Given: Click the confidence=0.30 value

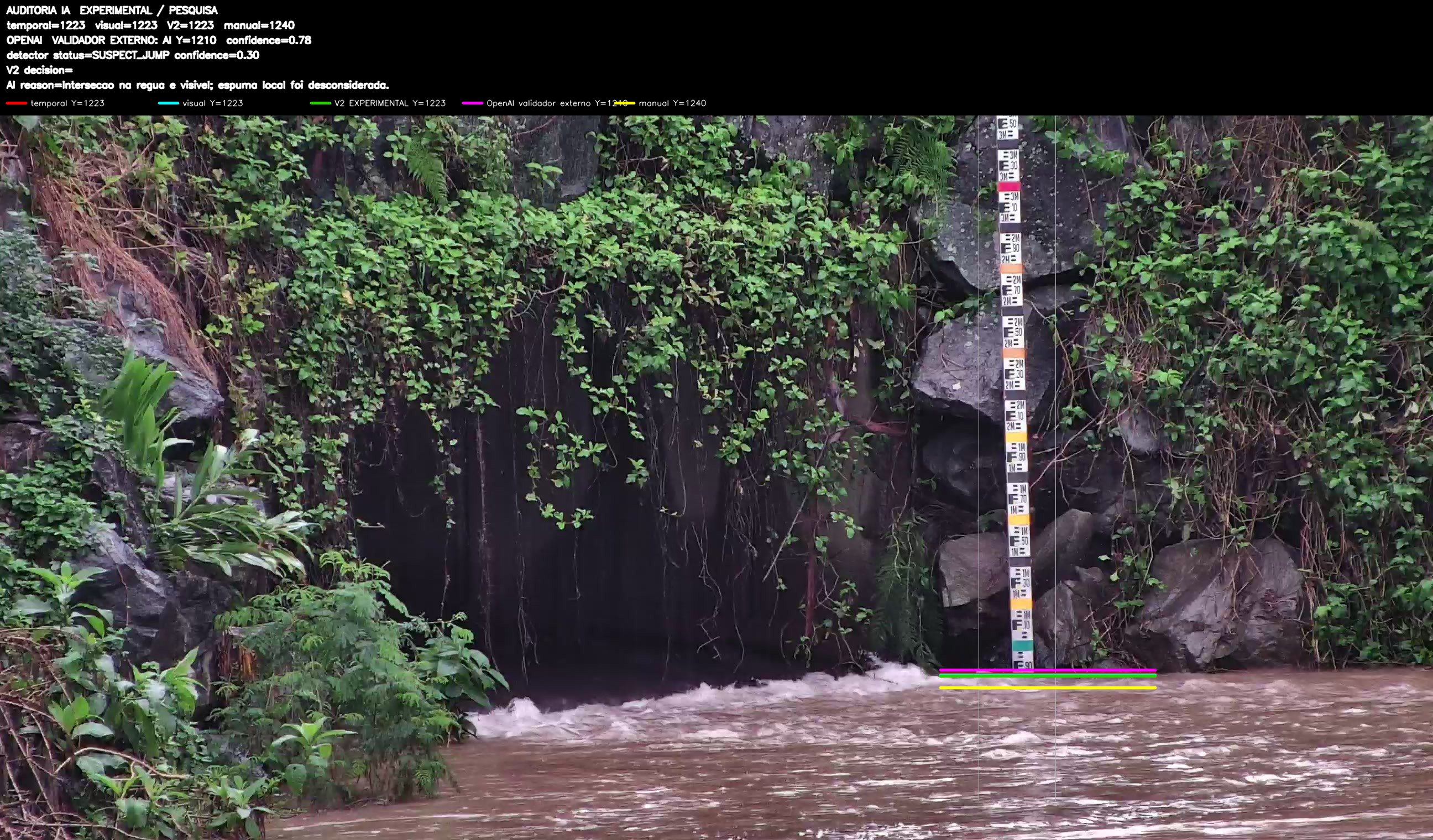Looking at the screenshot, I should coord(217,55).
